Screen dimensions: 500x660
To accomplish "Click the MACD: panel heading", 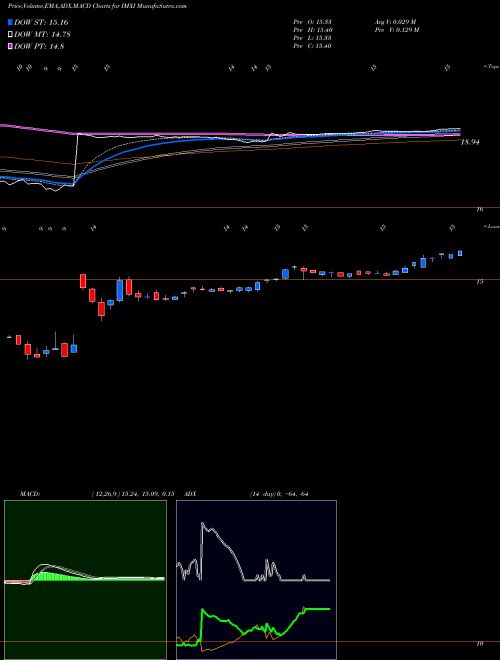I will pos(29,494).
